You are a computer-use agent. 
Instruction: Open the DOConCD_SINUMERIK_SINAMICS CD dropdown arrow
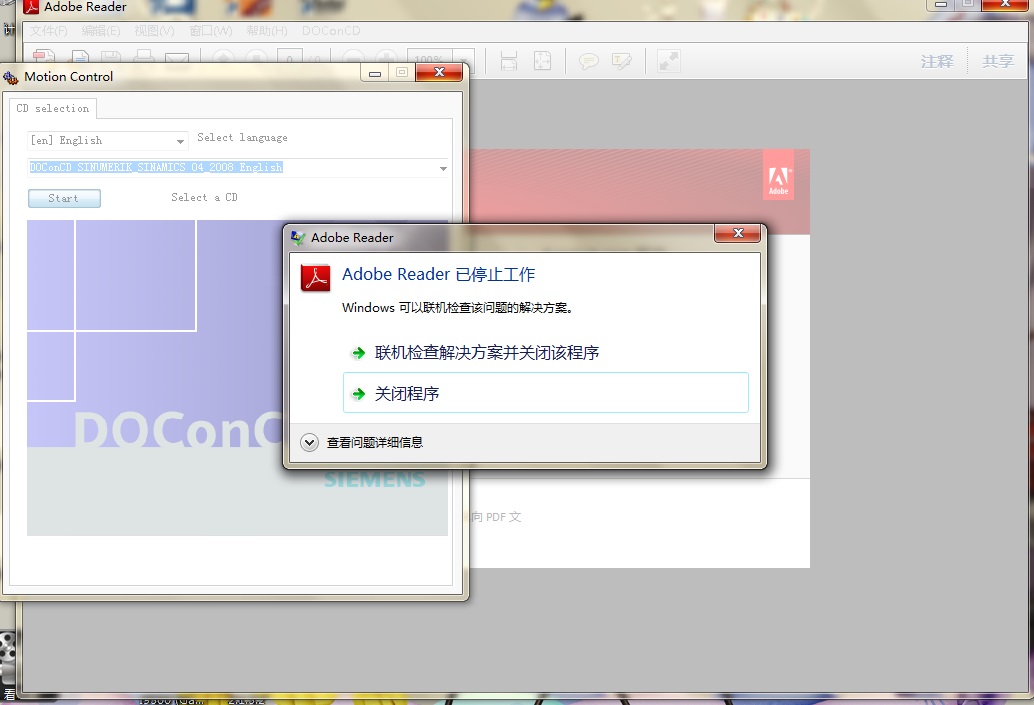[x=443, y=168]
